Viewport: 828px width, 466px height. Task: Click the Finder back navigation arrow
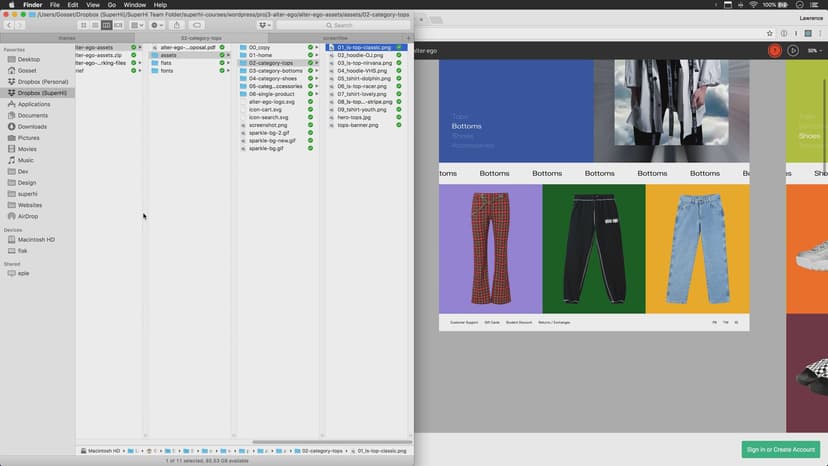coord(9,25)
